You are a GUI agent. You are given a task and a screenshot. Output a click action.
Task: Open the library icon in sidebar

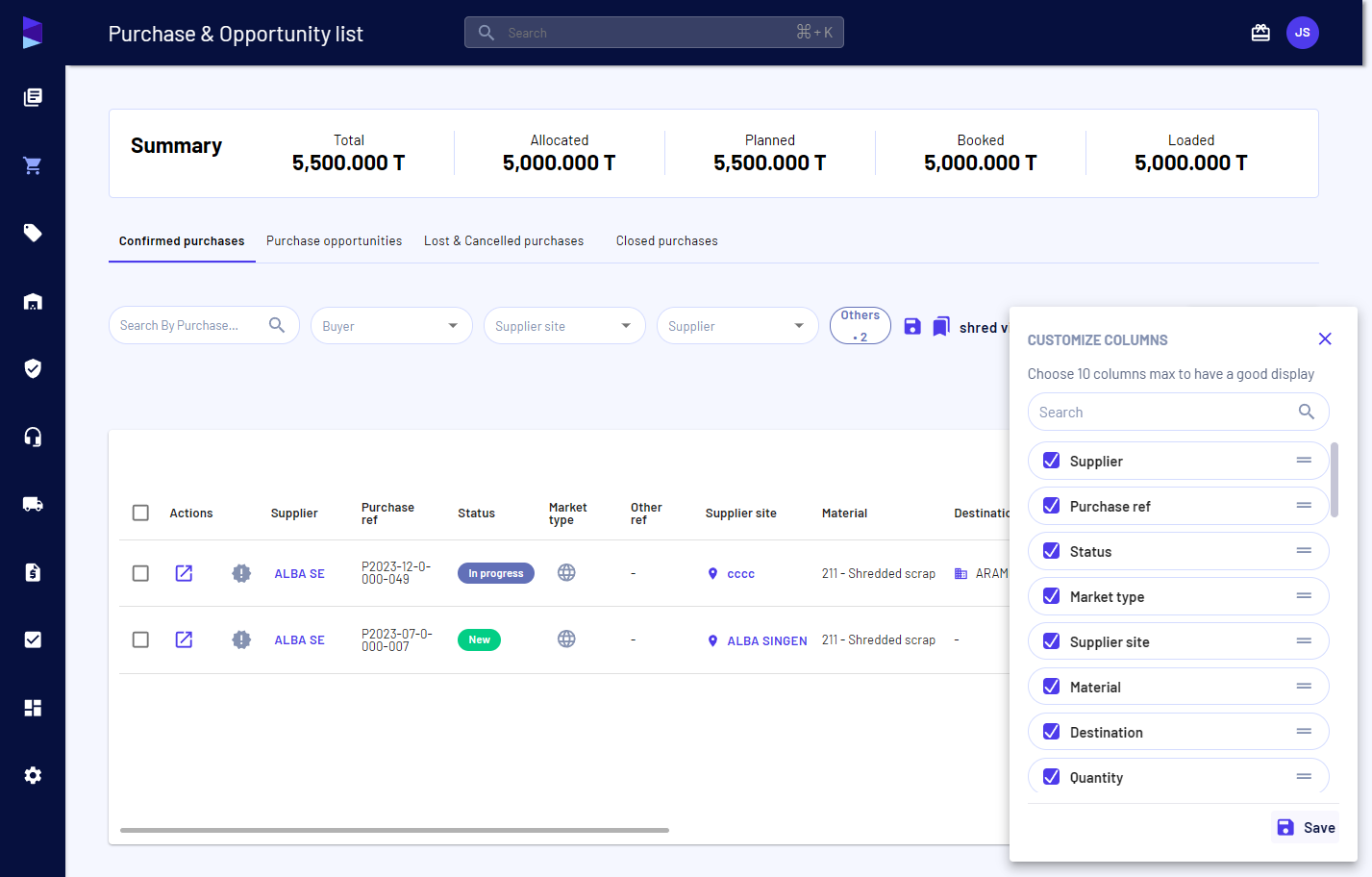[x=33, y=97]
